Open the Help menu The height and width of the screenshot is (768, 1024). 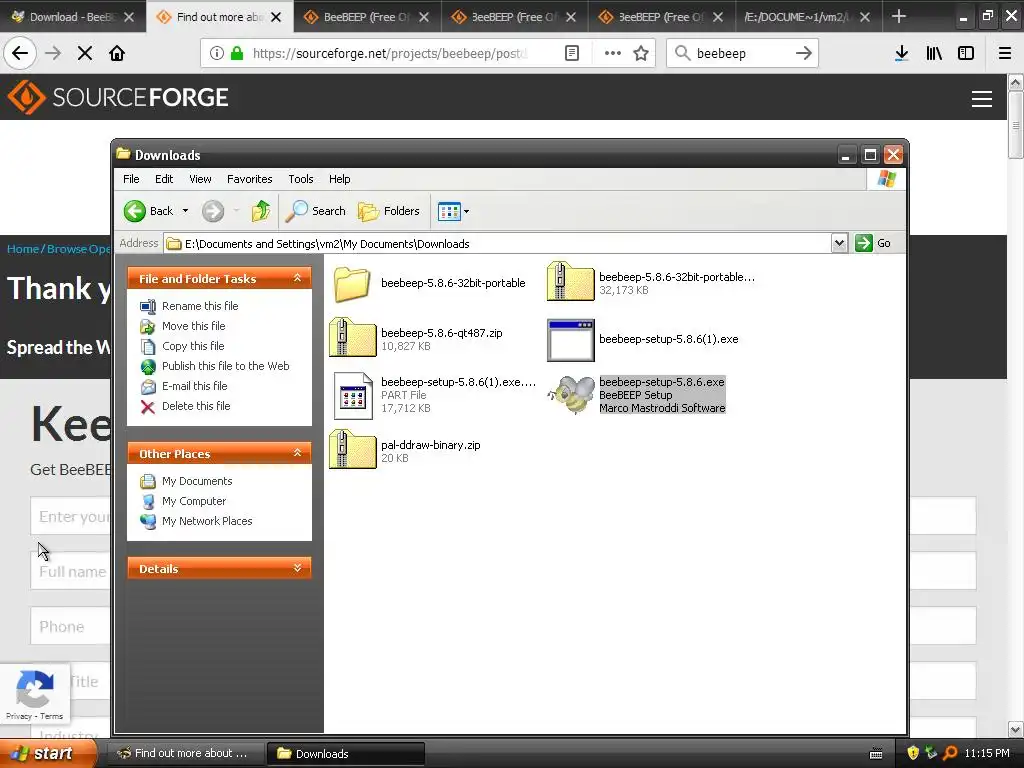(339, 179)
